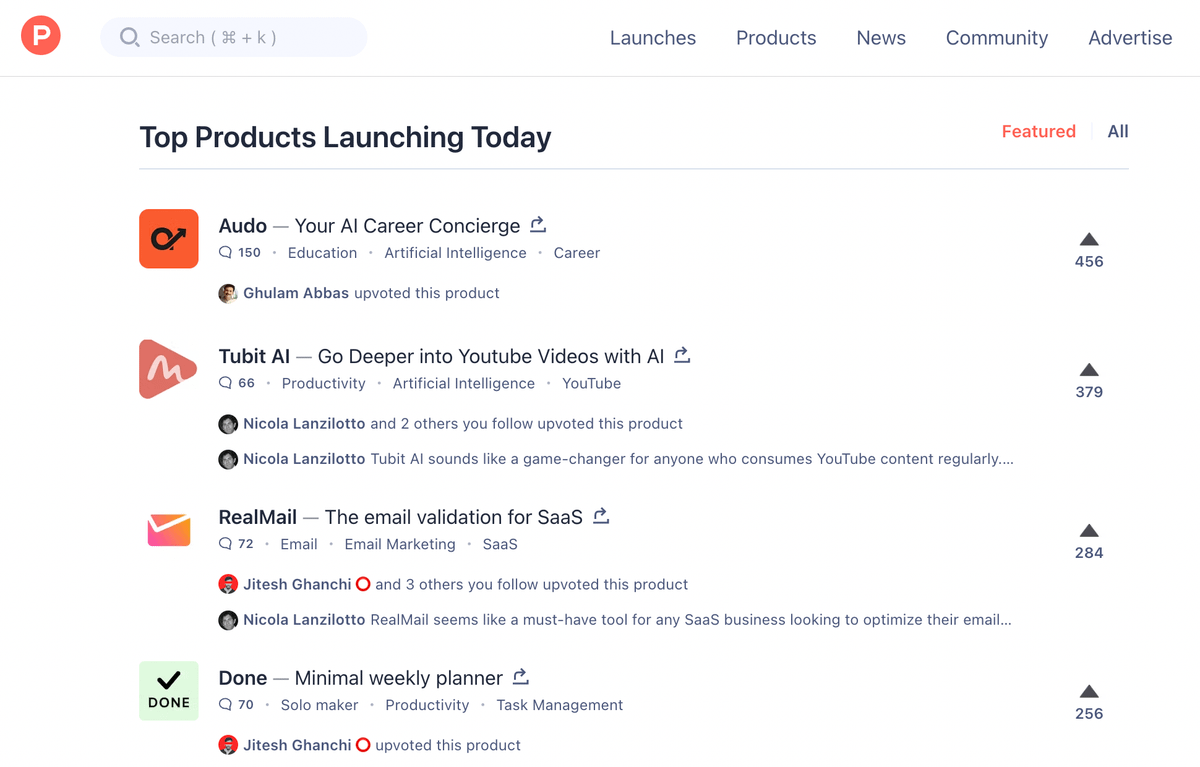Viewport: 1200px width, 767px height.
Task: Click the share icon beside Tubit AI
Action: coord(682,355)
